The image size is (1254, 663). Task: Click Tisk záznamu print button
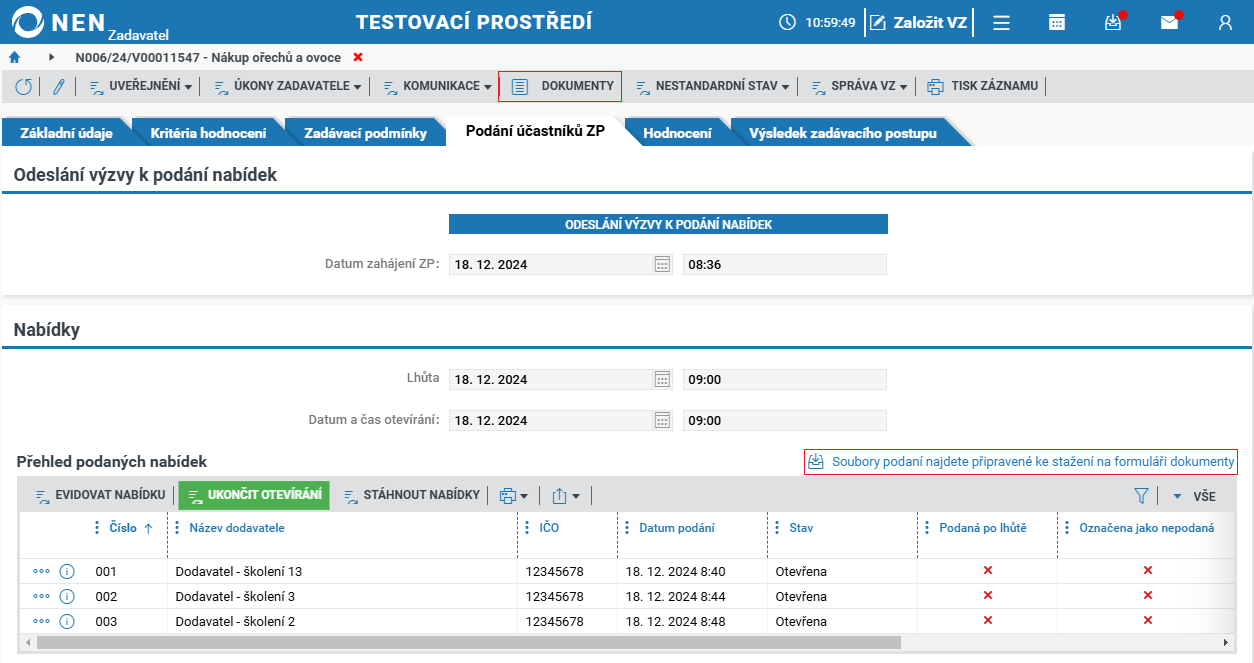pyautogui.click(x=983, y=87)
